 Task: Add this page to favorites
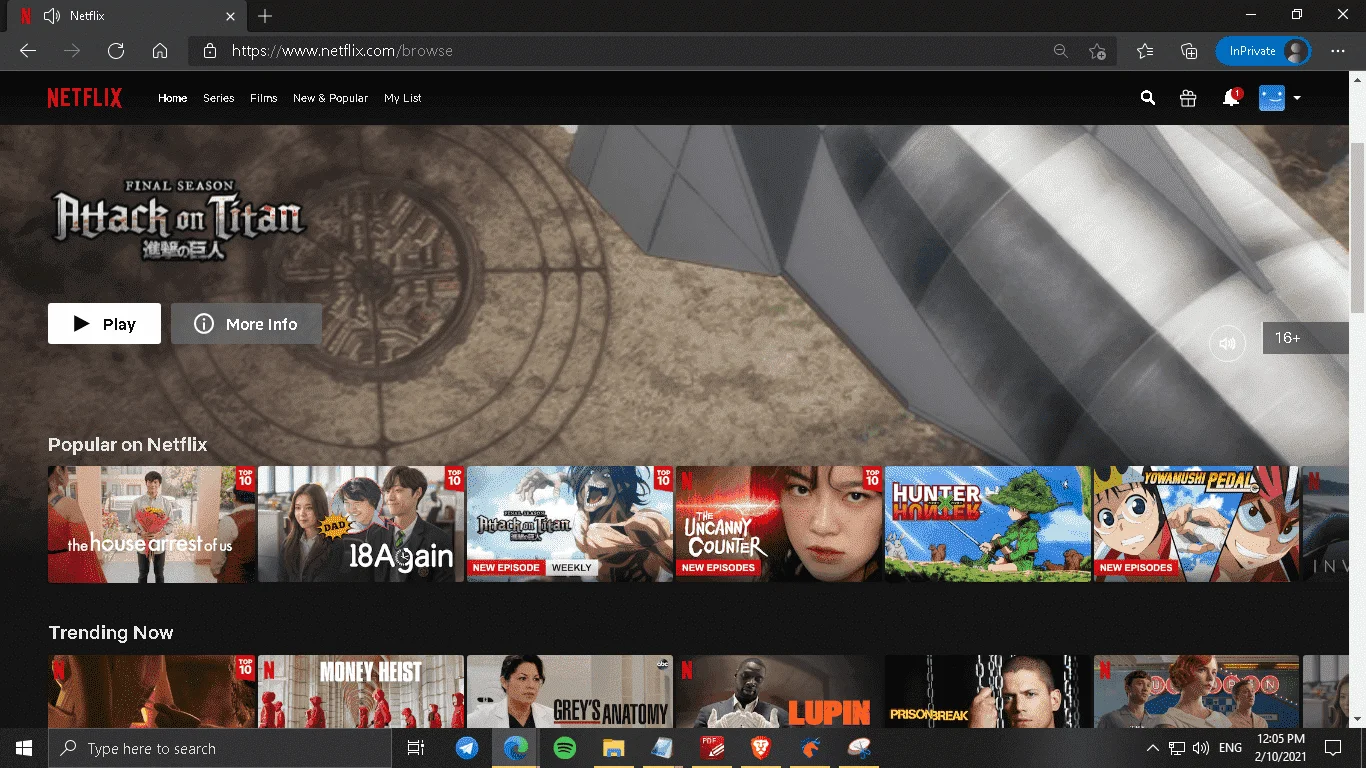coord(1097,51)
